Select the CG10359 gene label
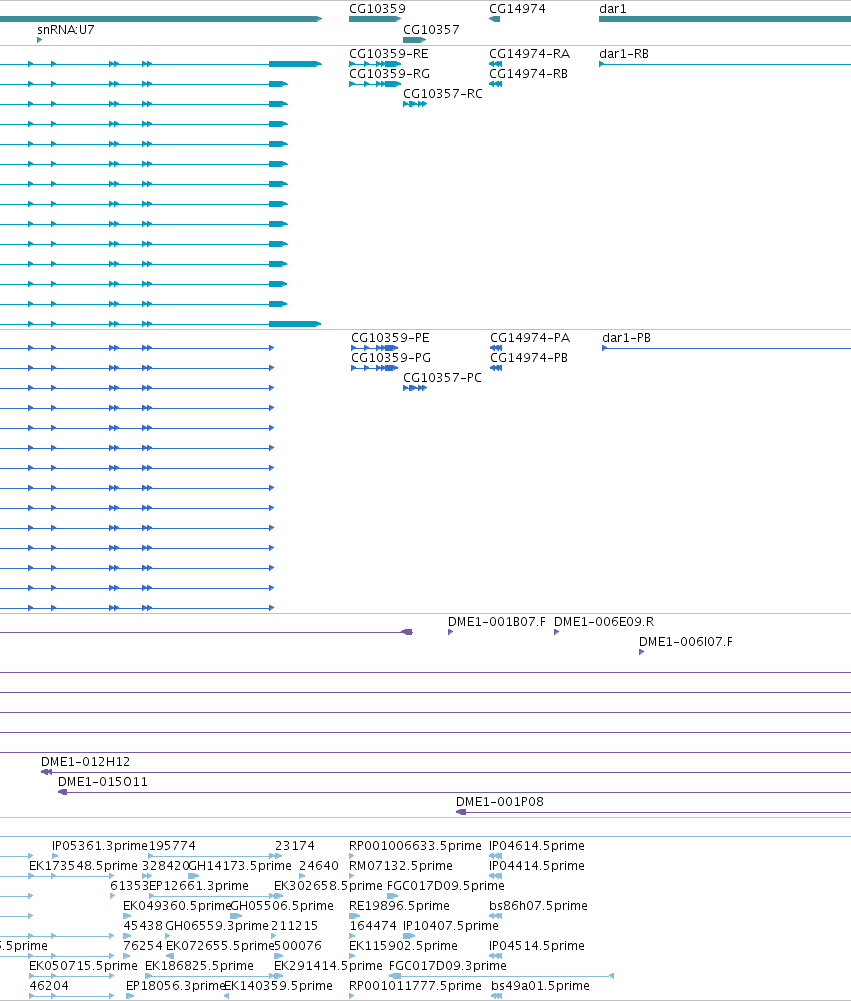Screen dimensions: 851x1001 click(x=377, y=9)
